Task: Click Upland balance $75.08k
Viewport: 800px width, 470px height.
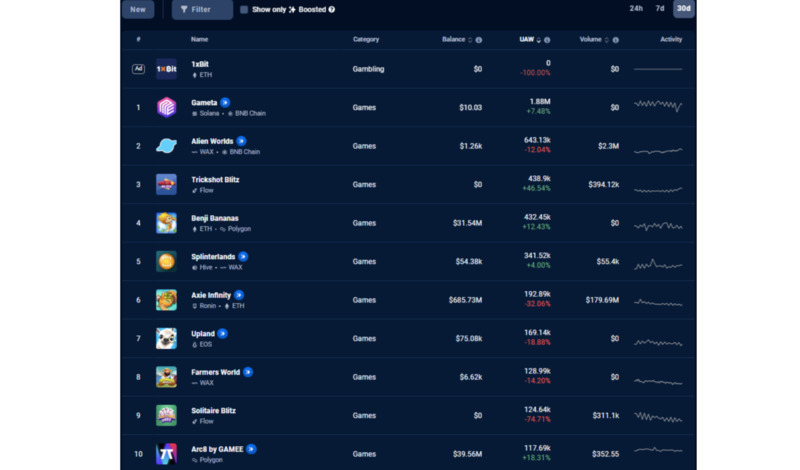Action: [x=469, y=338]
